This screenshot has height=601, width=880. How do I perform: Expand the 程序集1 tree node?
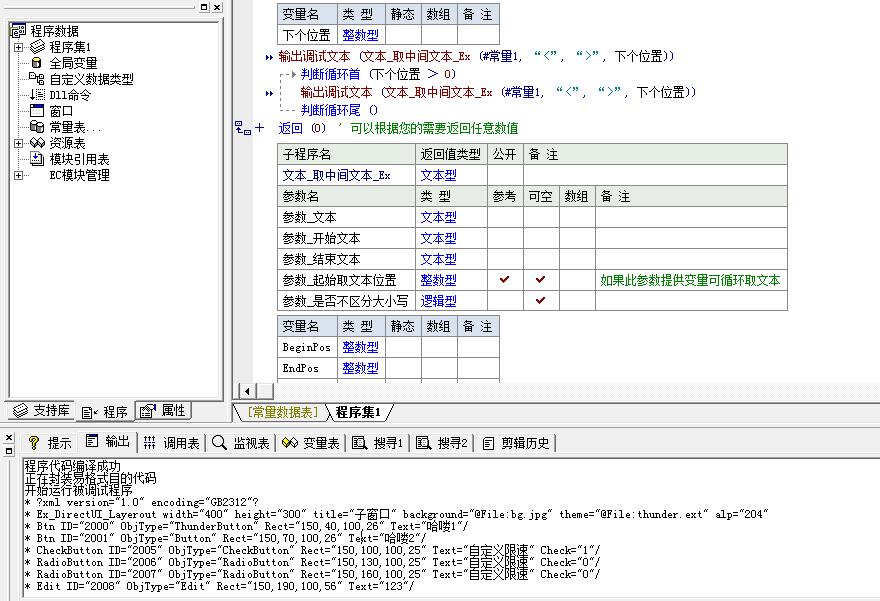[19, 47]
